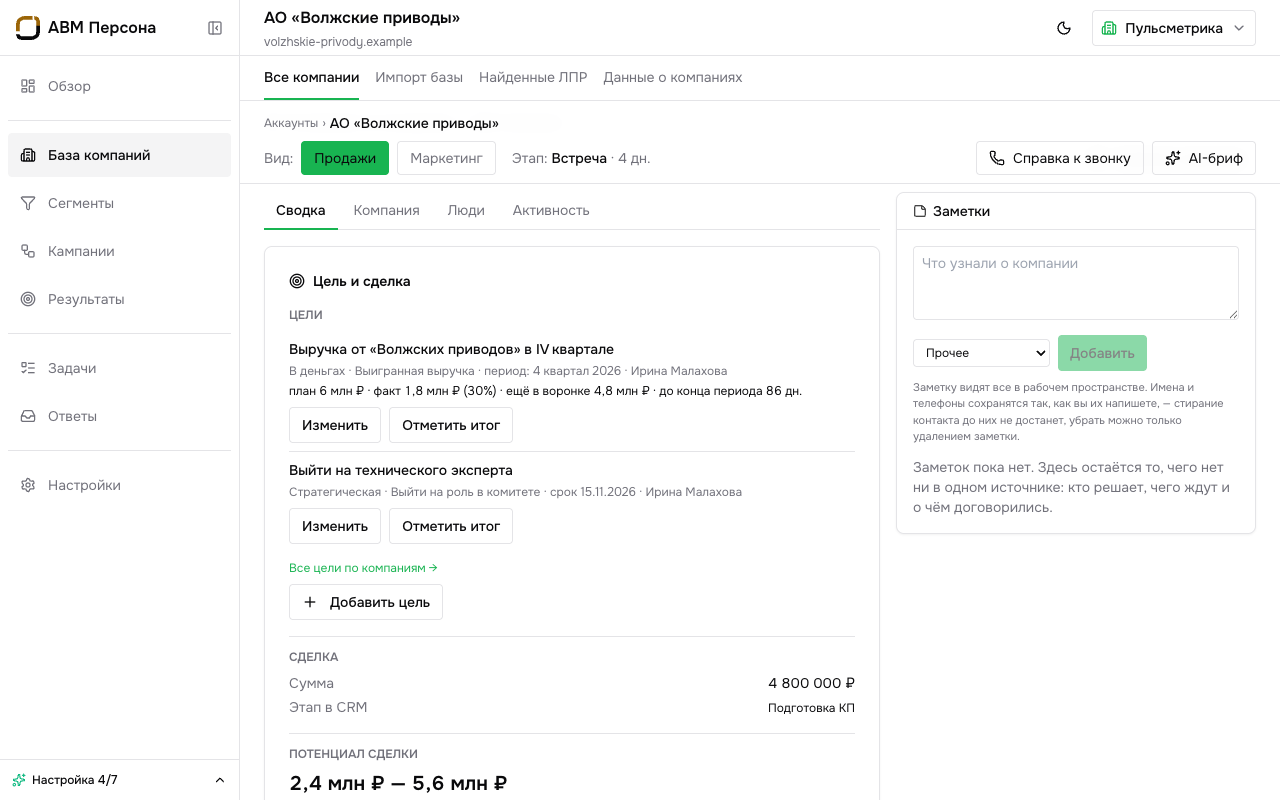Select the Люди tab
Image resolution: width=1280 pixels, height=800 pixels.
[466, 210]
